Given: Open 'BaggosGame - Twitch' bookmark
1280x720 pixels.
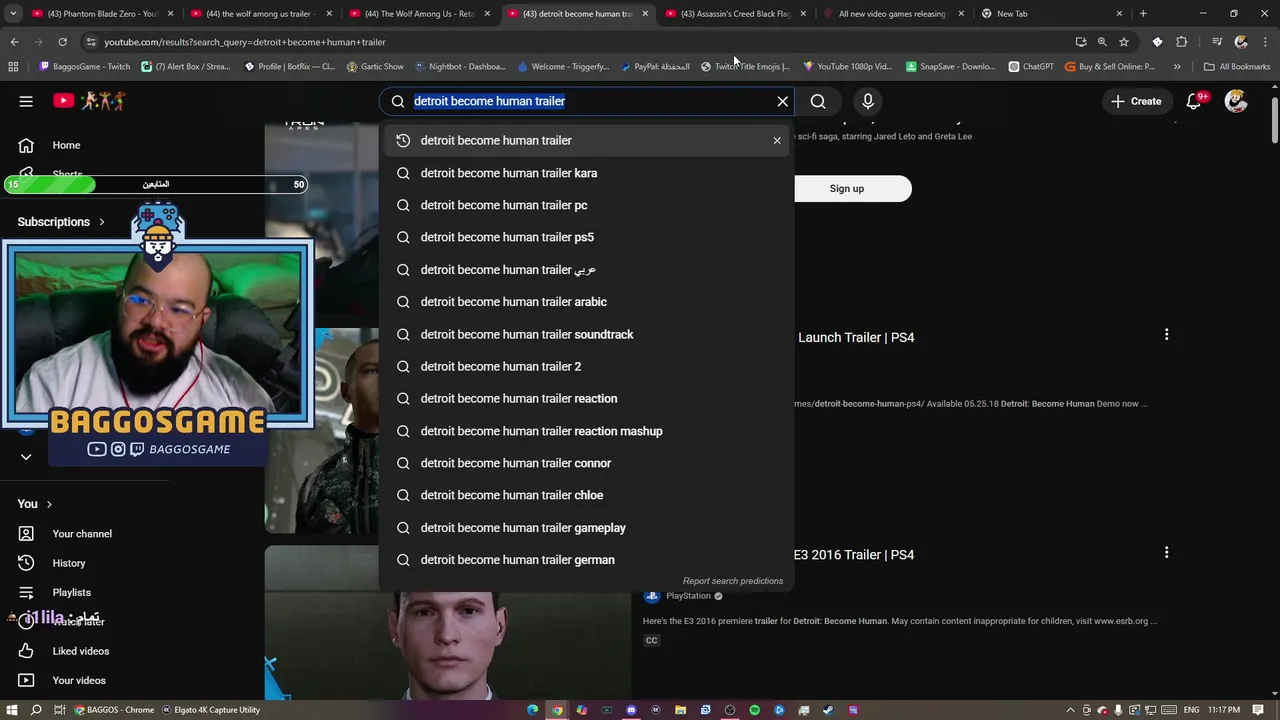Looking at the screenshot, I should [85, 67].
